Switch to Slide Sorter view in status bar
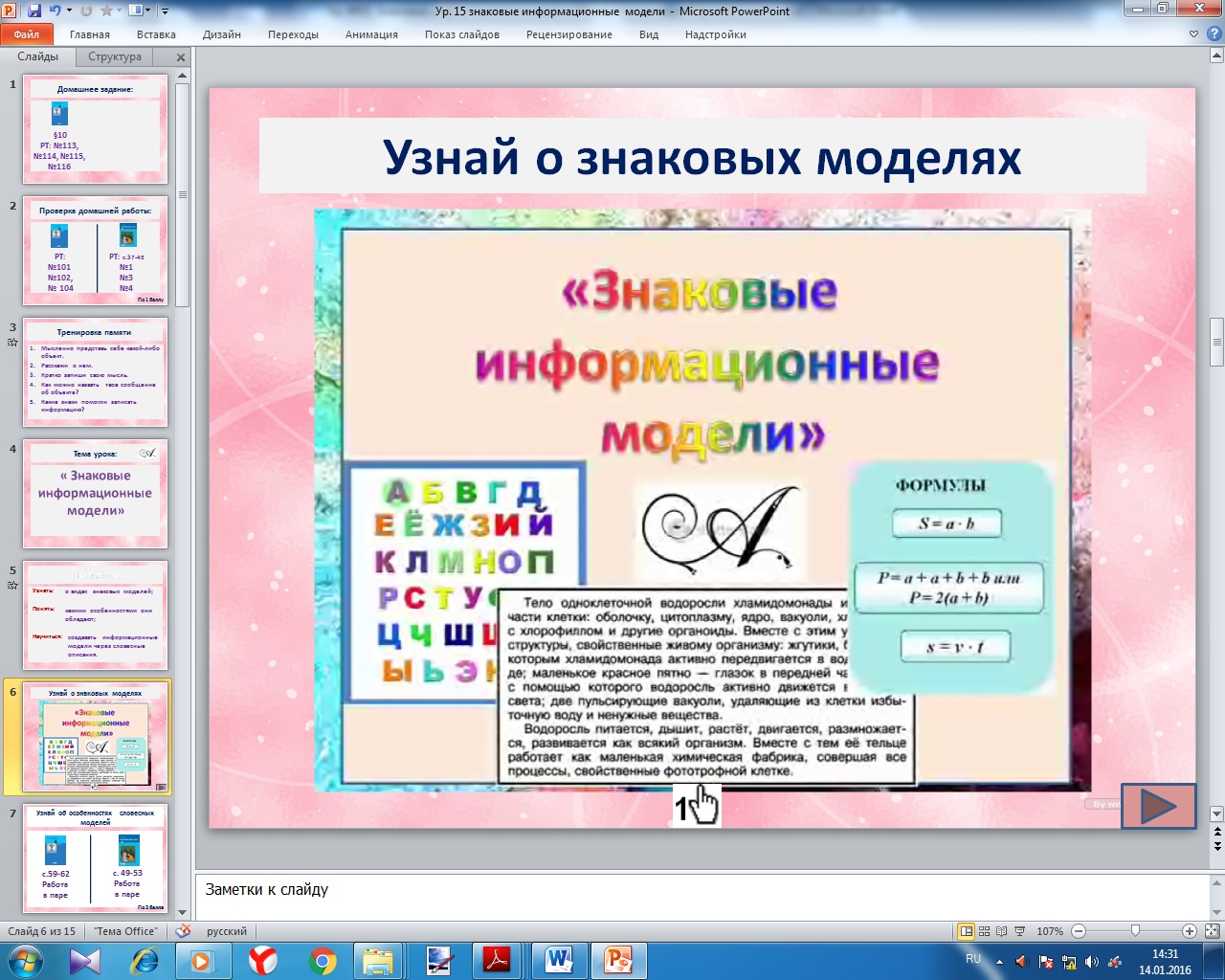 point(985,931)
